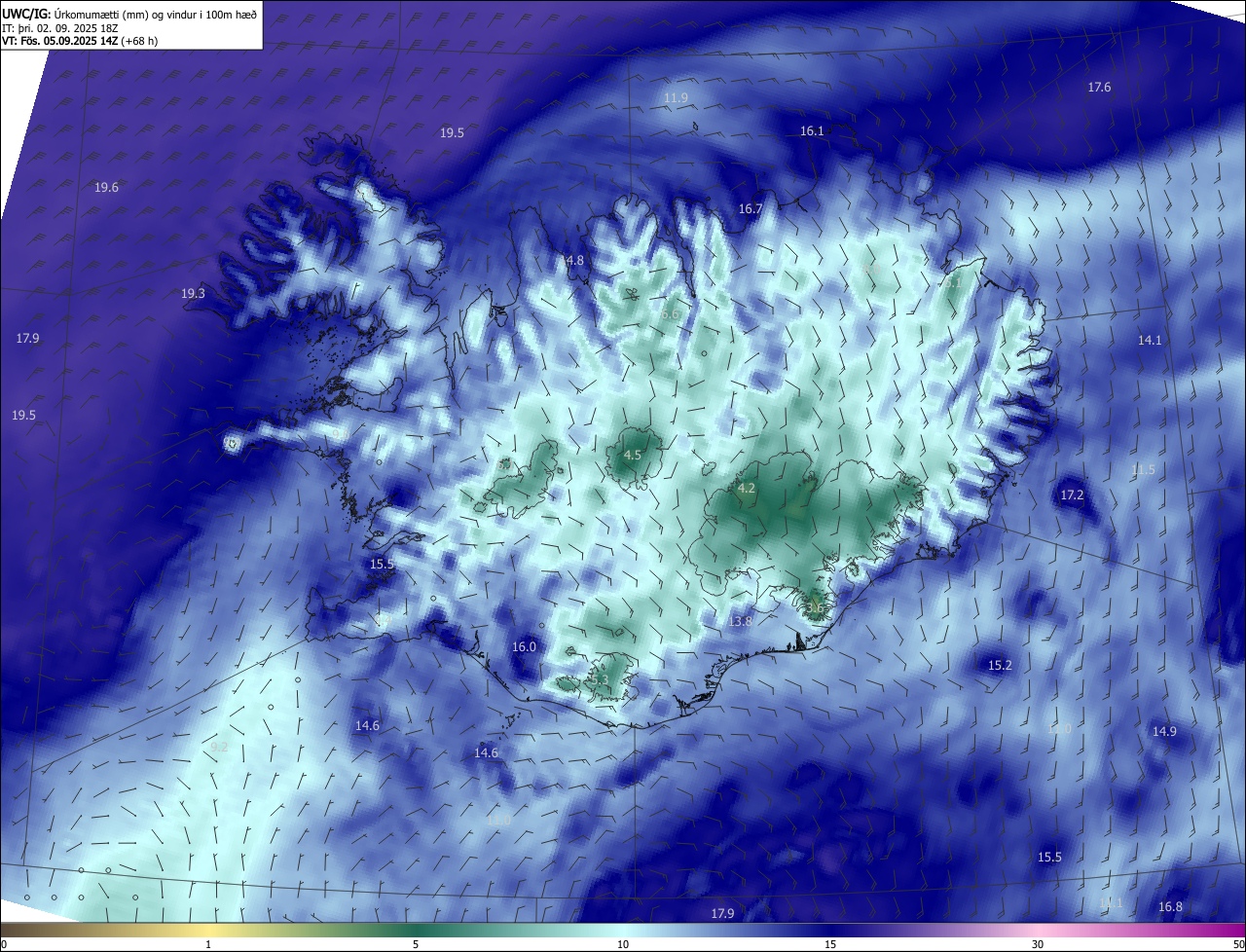Screen dimensions: 1246x952
Task: Click the 13.8 value label on the map
Action: (741, 621)
